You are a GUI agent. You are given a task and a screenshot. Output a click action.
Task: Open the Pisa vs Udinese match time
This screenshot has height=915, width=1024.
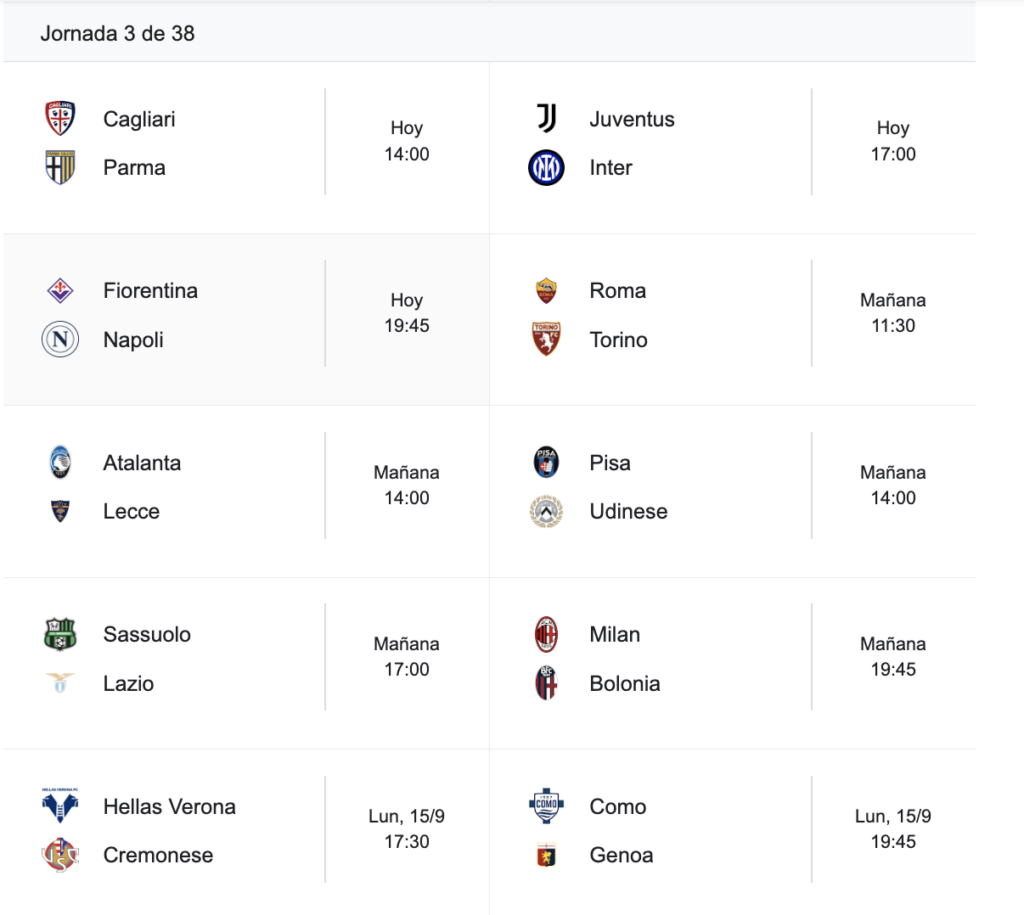click(893, 485)
